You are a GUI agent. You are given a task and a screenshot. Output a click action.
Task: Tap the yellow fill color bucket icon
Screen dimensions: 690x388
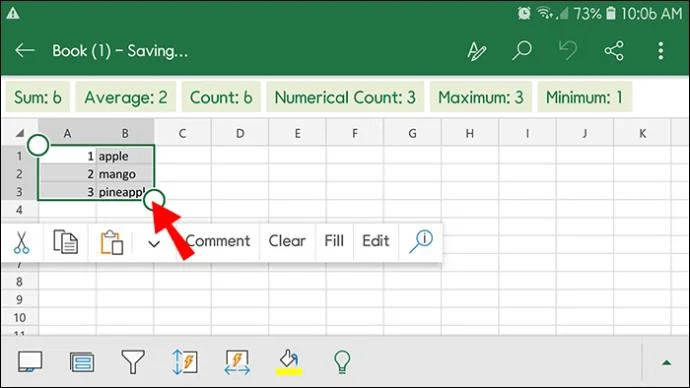tap(289, 362)
